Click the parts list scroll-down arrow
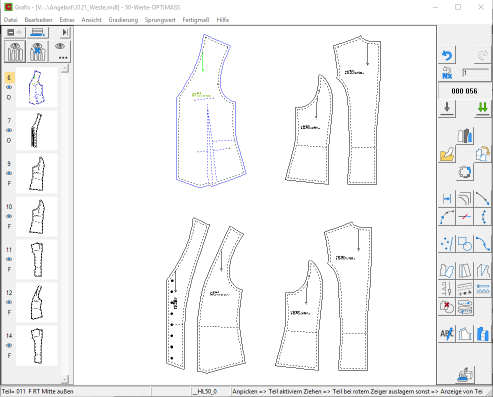This screenshot has width=493, height=397. pyautogui.click(x=65, y=379)
